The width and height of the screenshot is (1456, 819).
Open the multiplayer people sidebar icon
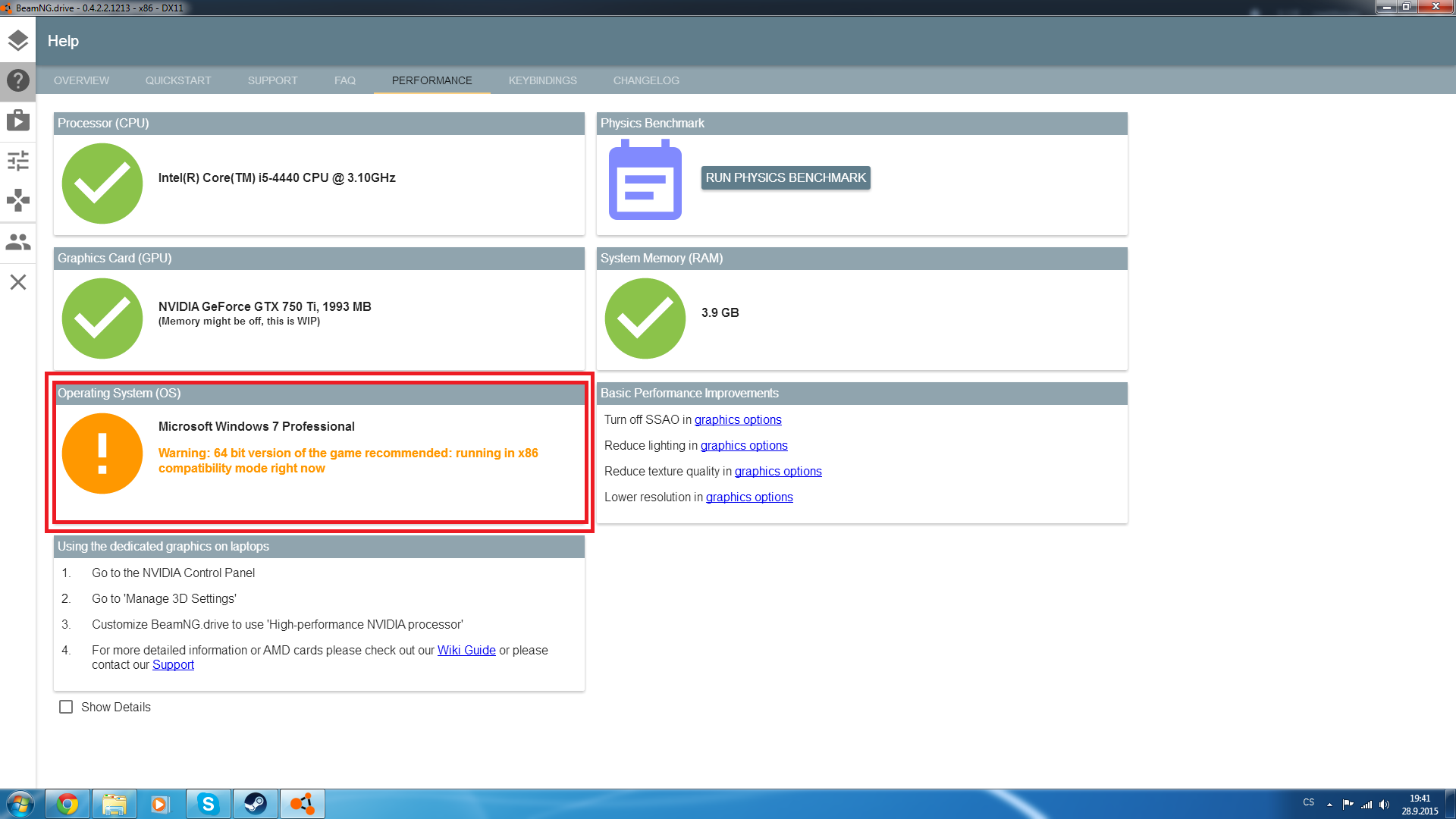pos(18,241)
